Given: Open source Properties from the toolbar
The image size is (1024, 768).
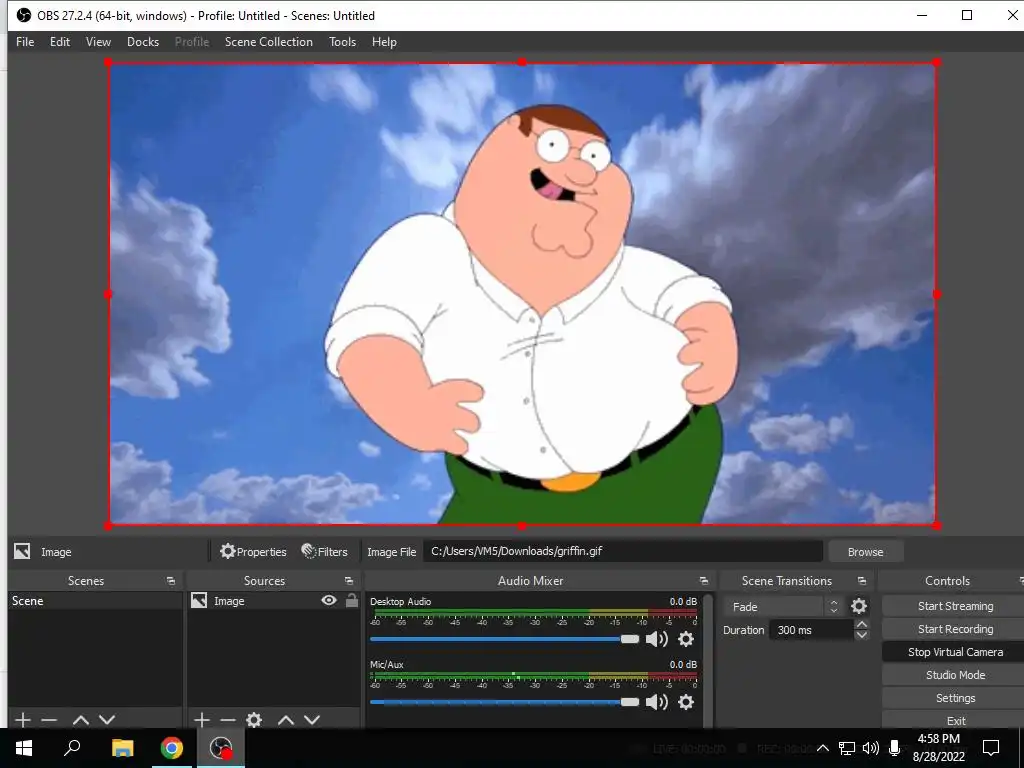Looking at the screenshot, I should (253, 552).
